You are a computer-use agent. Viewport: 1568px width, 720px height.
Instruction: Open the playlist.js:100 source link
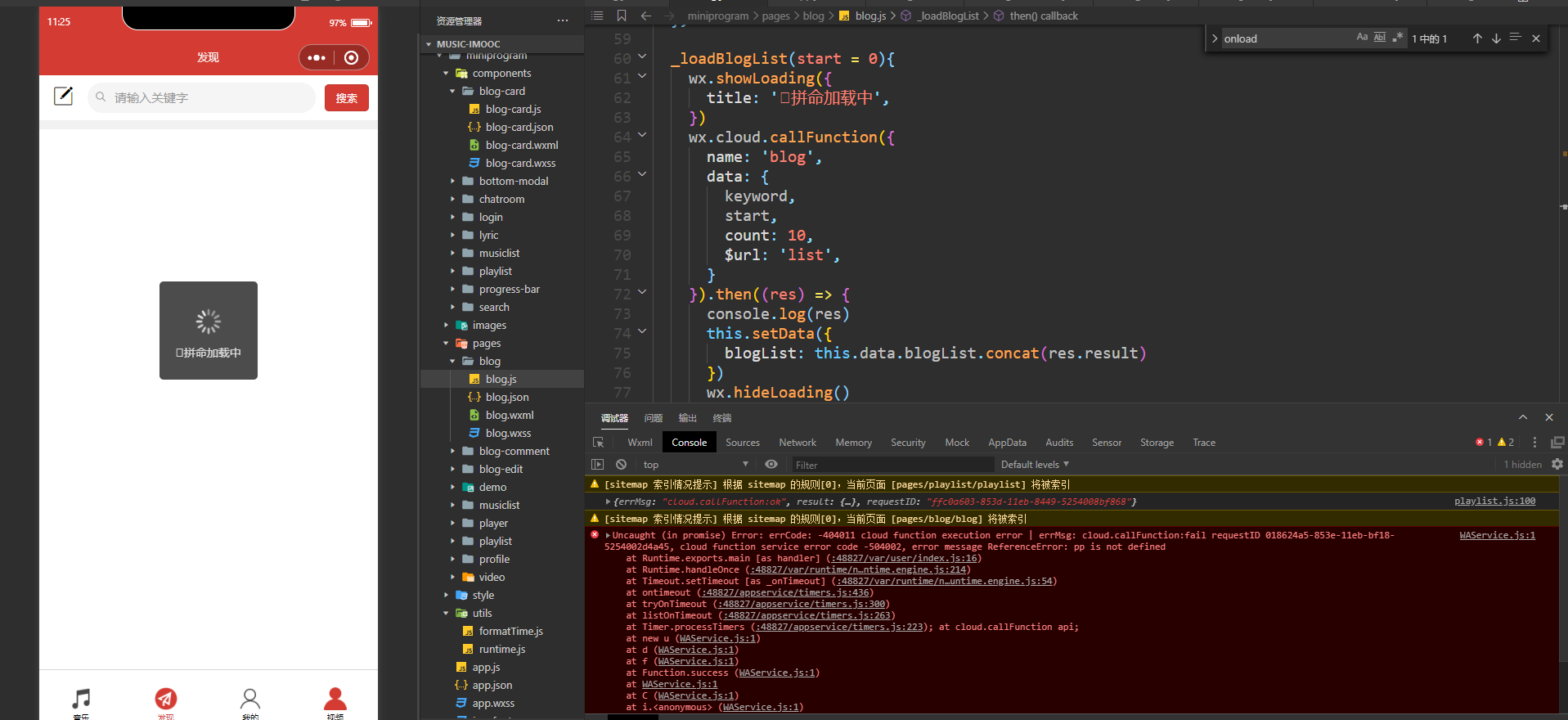1494,501
